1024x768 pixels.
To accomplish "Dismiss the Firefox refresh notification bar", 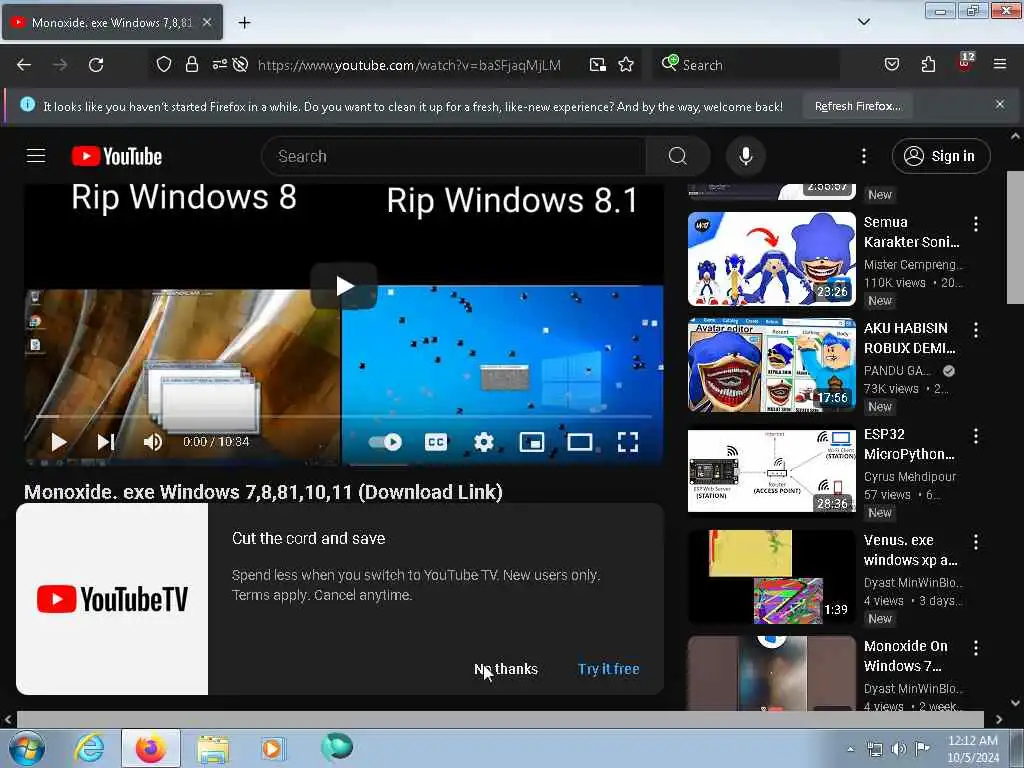I will click(999, 104).
